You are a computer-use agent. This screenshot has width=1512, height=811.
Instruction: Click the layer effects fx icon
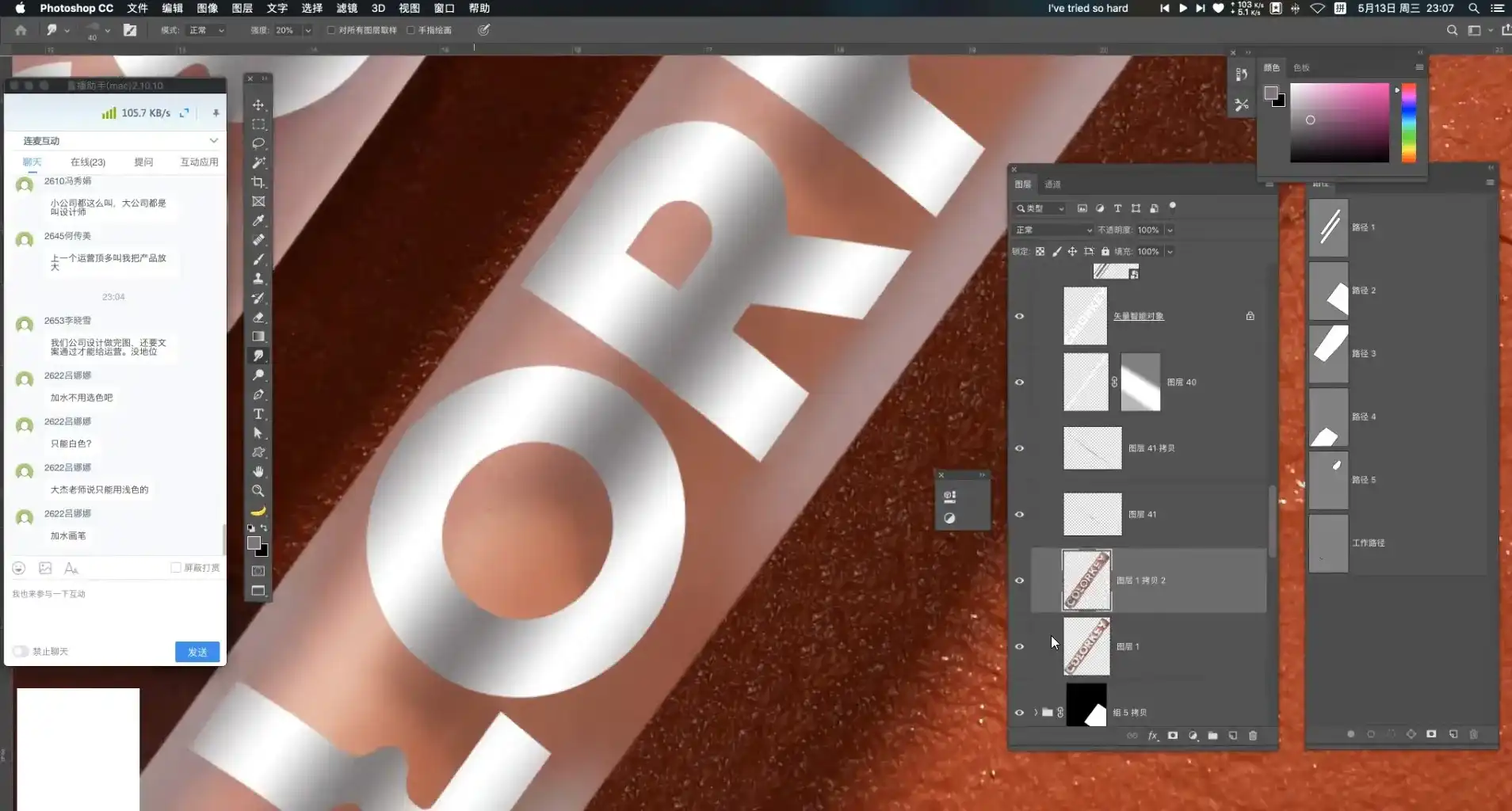tap(1153, 736)
